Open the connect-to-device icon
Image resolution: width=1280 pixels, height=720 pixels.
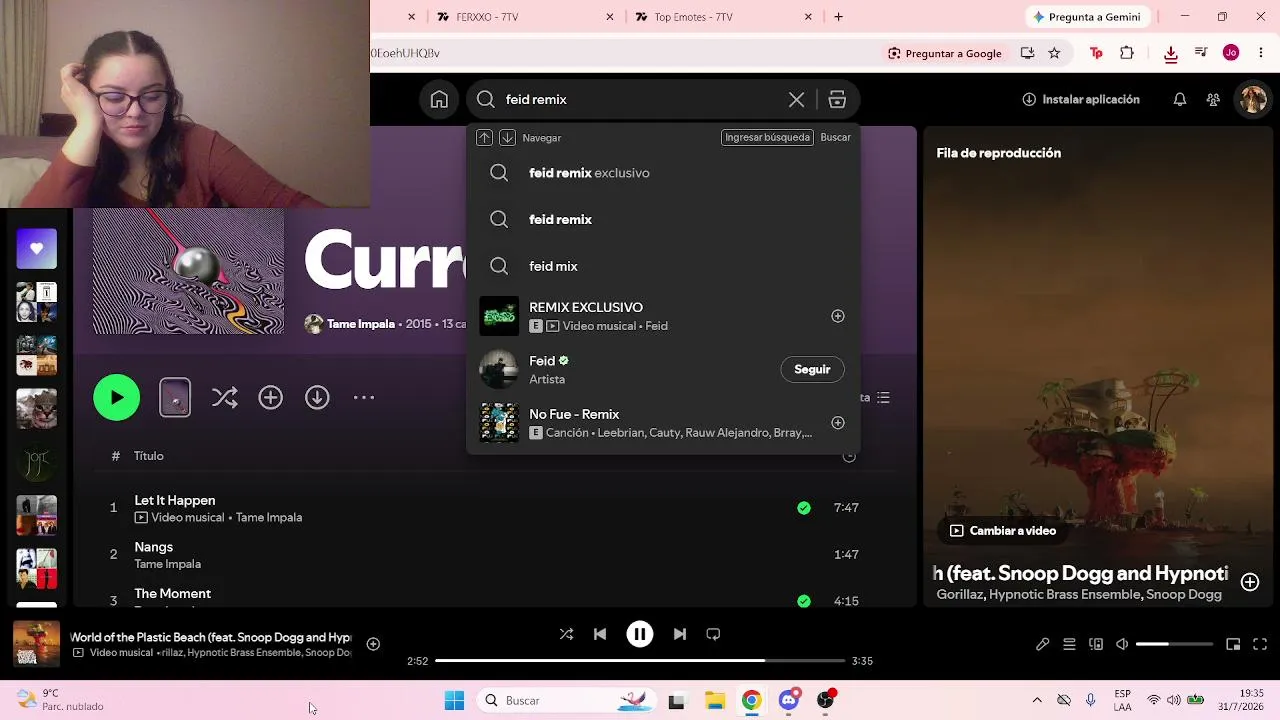[x=1096, y=644]
